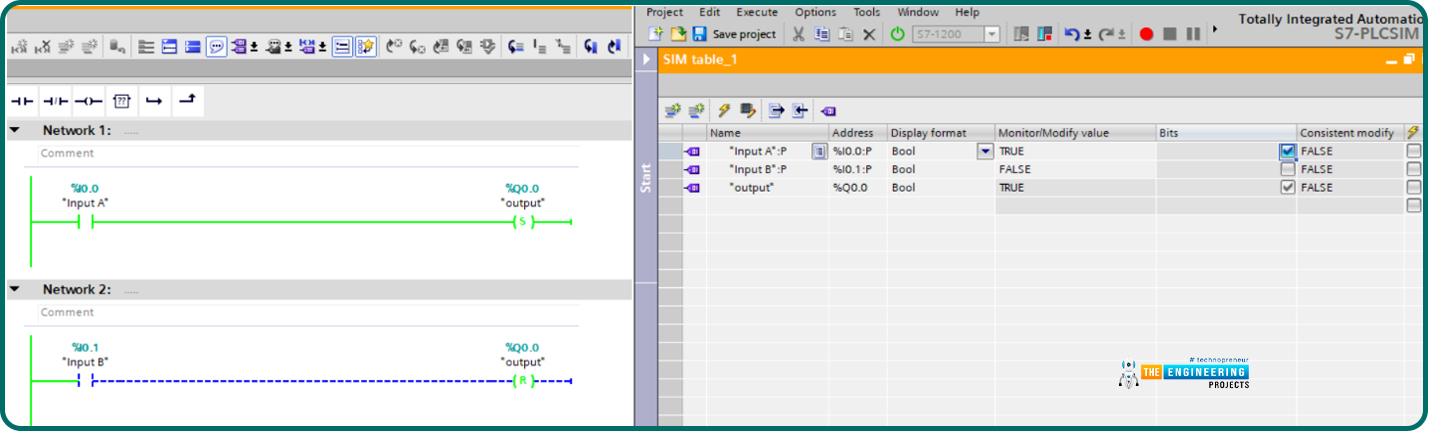Open the Project menu
The image size is (1429, 431).
(664, 12)
